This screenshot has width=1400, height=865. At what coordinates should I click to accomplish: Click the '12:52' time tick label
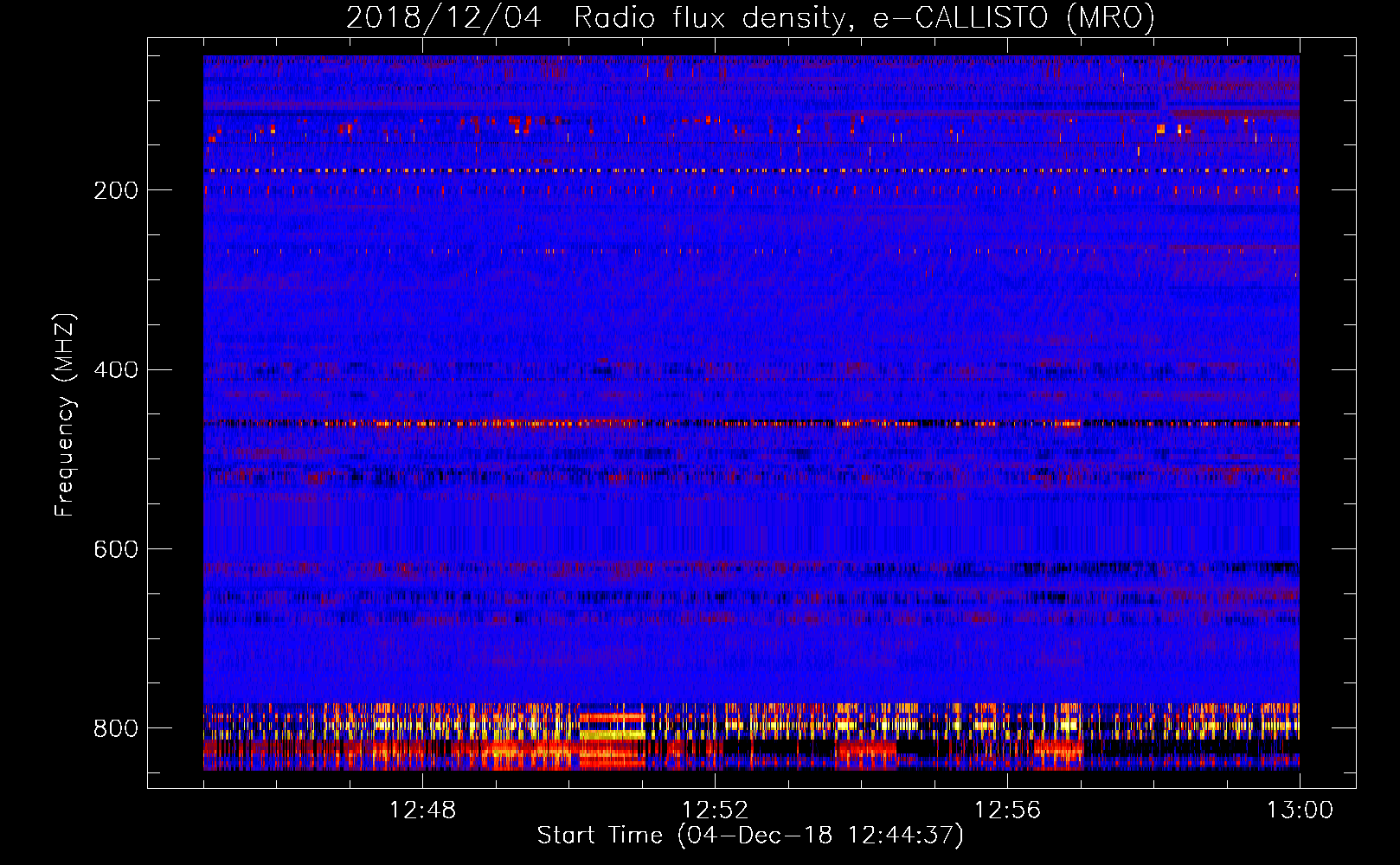point(715,811)
